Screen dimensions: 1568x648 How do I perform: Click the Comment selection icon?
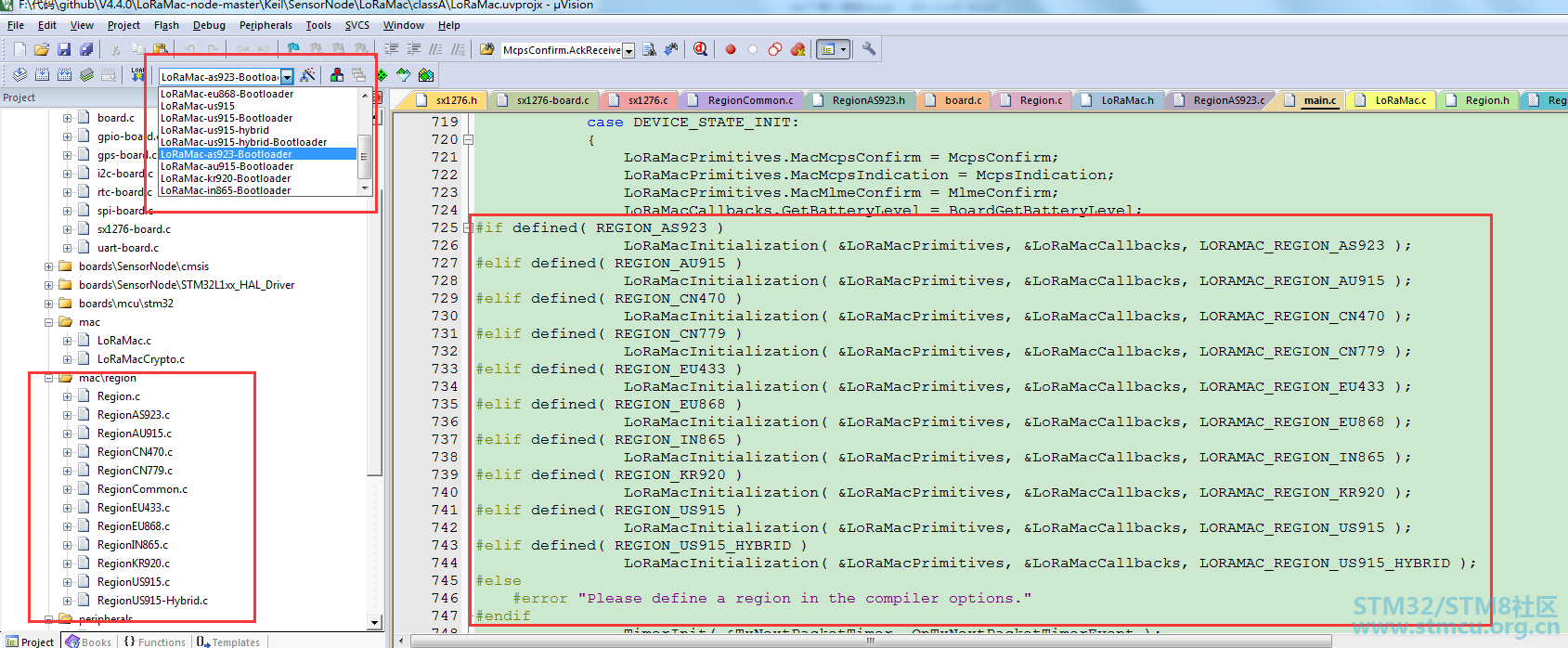pos(435,49)
